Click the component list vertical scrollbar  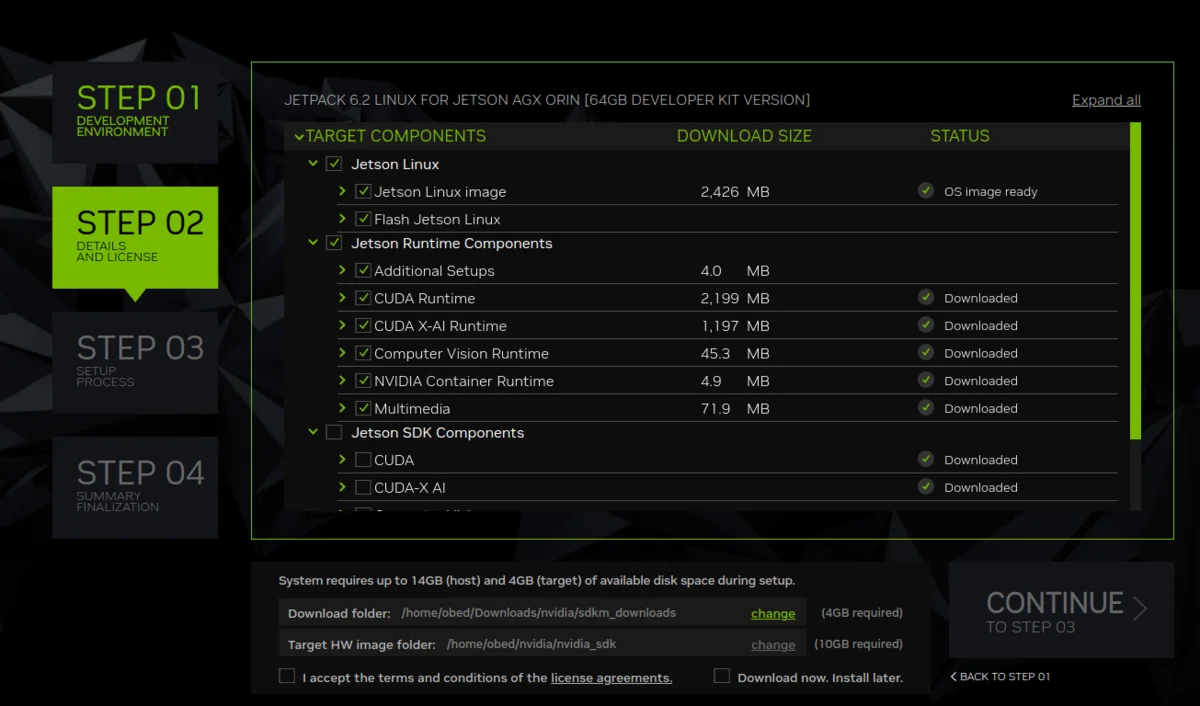[x=1135, y=281]
